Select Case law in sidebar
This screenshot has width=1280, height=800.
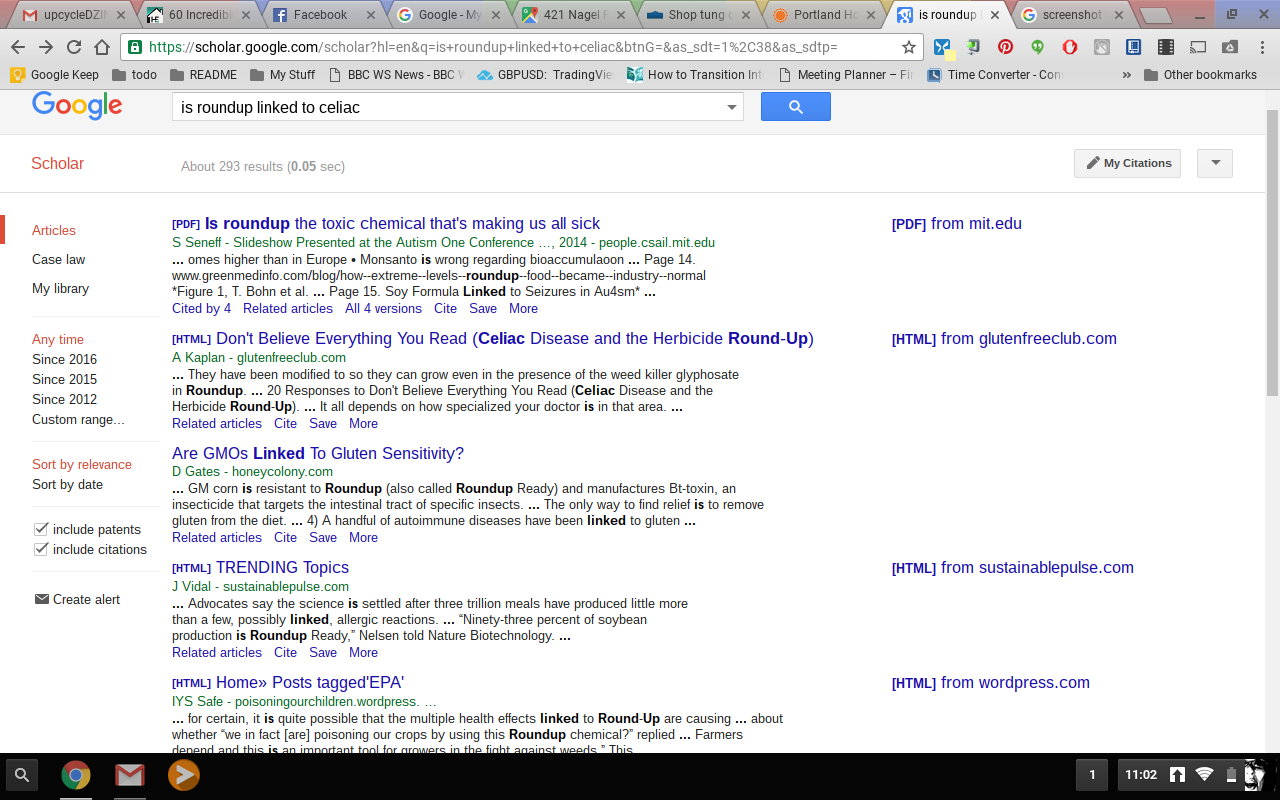click(58, 259)
